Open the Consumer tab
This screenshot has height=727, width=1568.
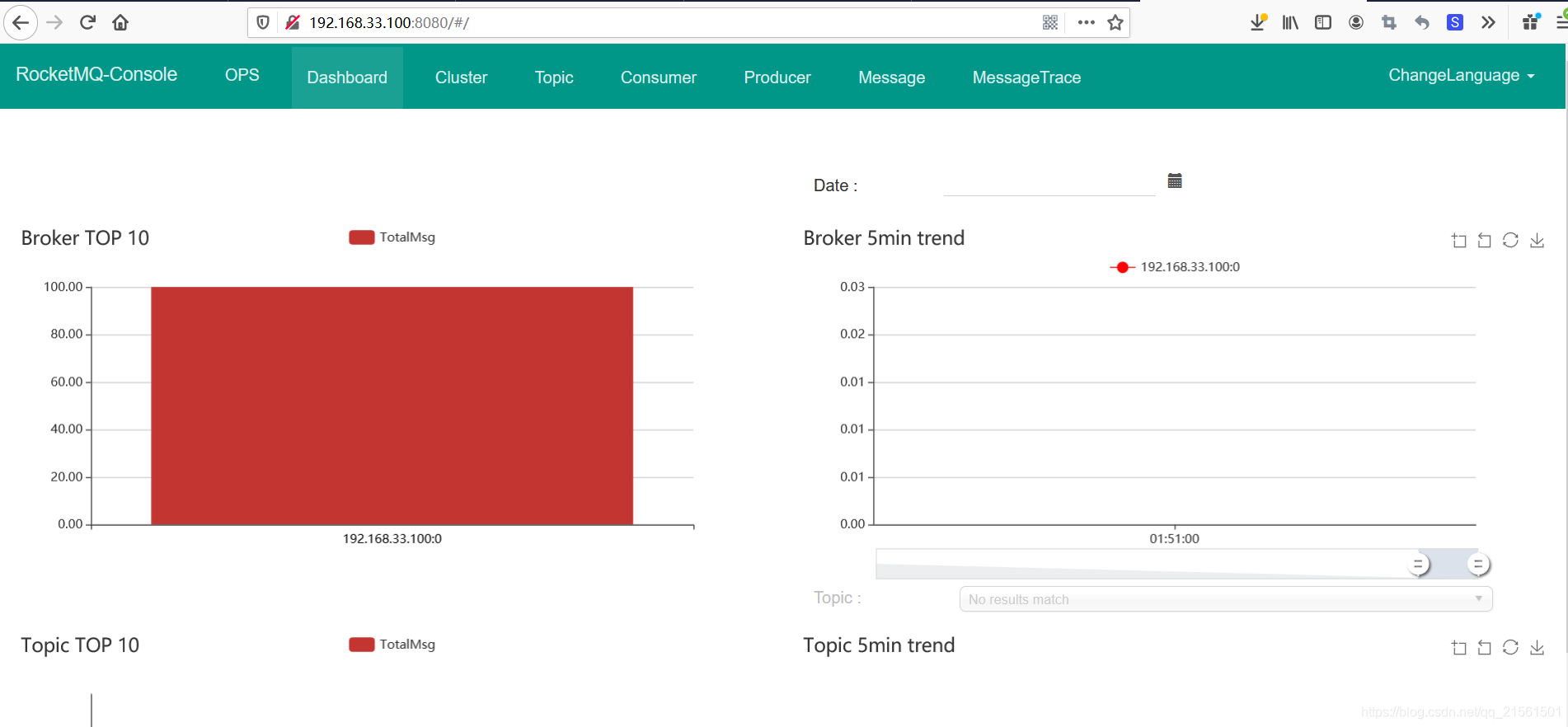(659, 77)
